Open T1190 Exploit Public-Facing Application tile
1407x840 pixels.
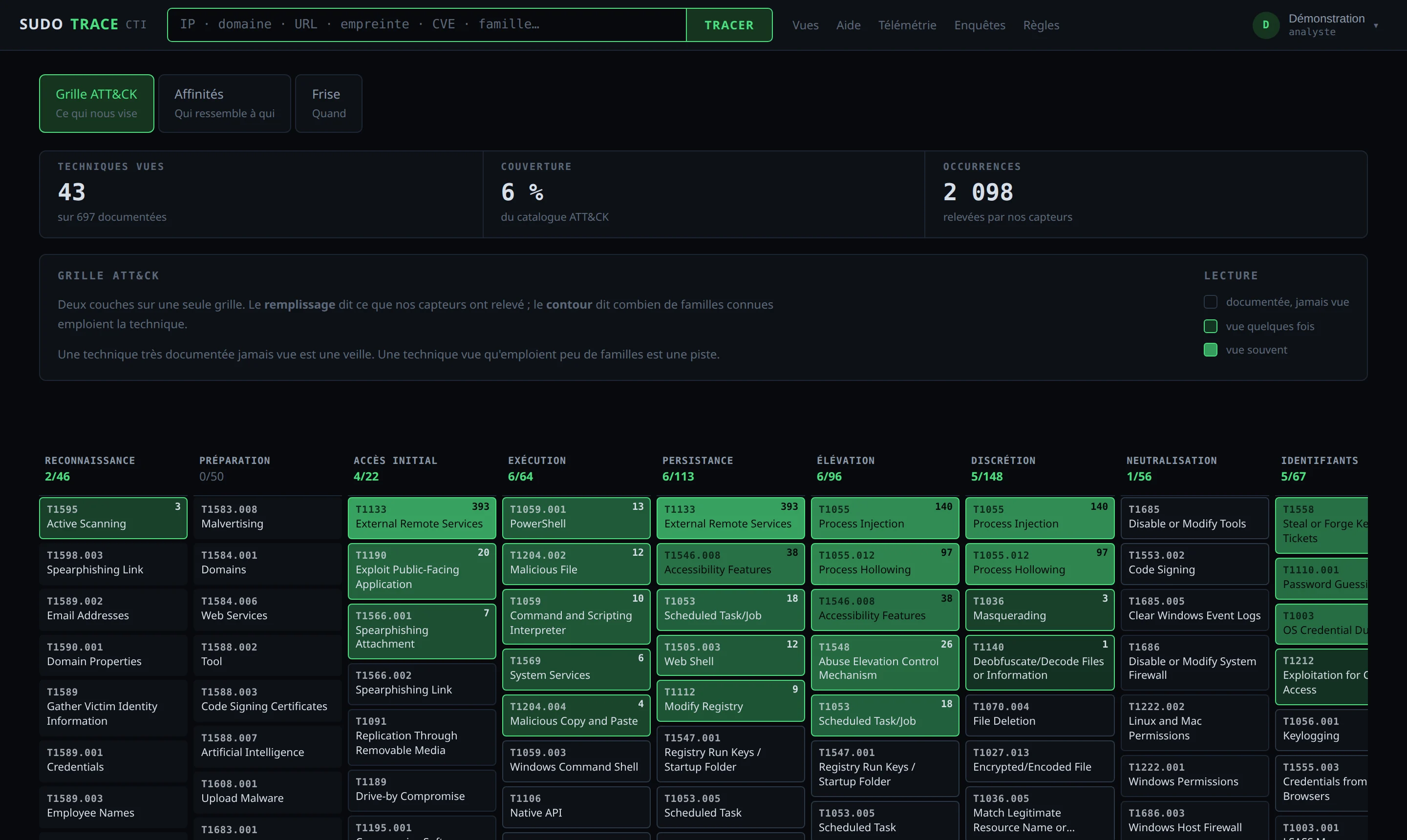pyautogui.click(x=422, y=570)
